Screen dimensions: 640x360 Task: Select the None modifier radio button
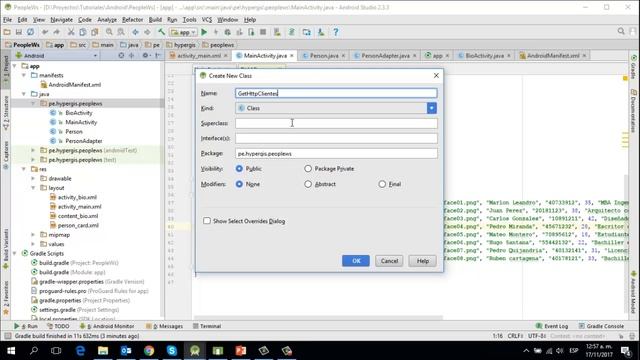pyautogui.click(x=239, y=184)
